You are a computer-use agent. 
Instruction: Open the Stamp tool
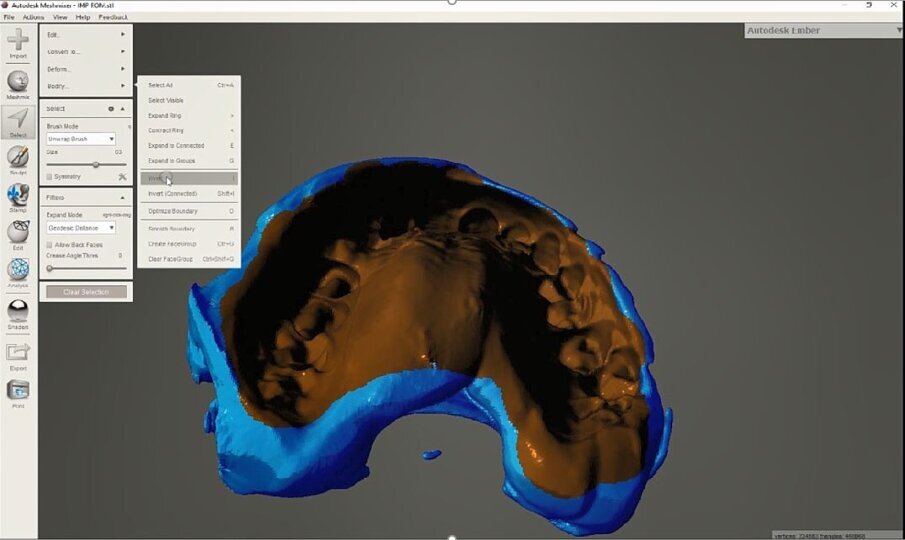point(18,197)
